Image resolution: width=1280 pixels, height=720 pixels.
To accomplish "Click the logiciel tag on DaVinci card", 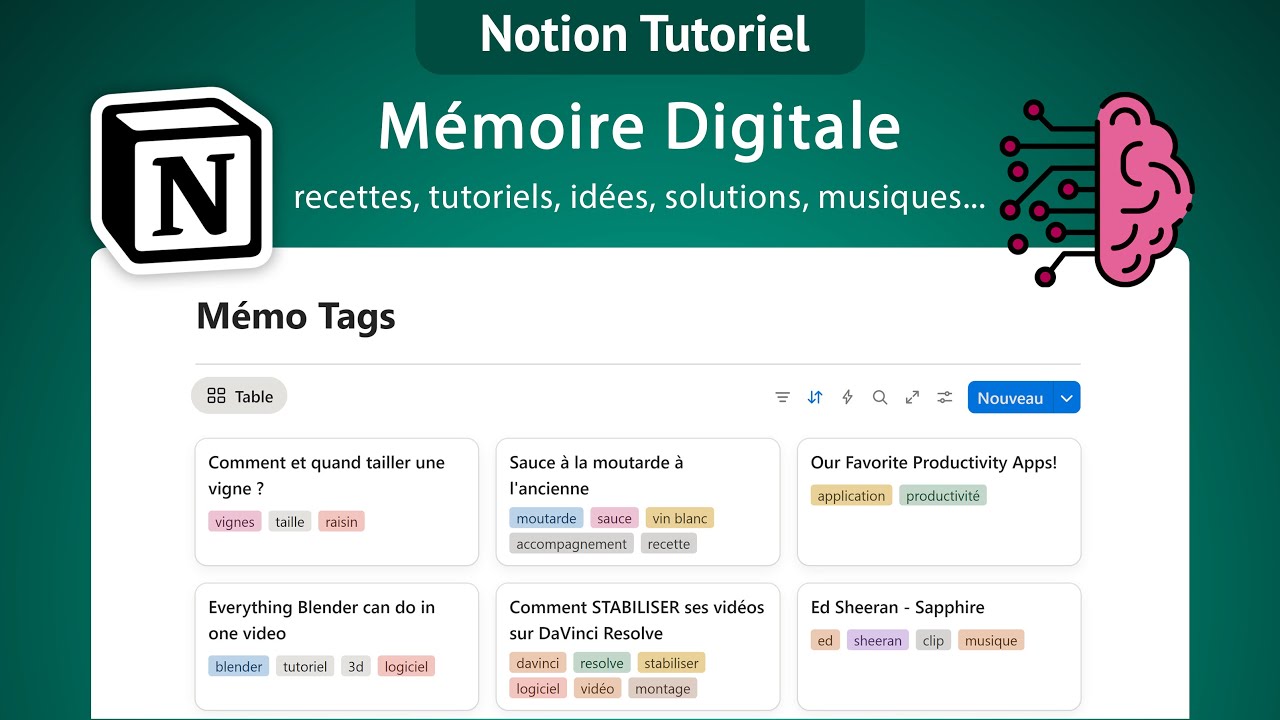I will coord(538,688).
